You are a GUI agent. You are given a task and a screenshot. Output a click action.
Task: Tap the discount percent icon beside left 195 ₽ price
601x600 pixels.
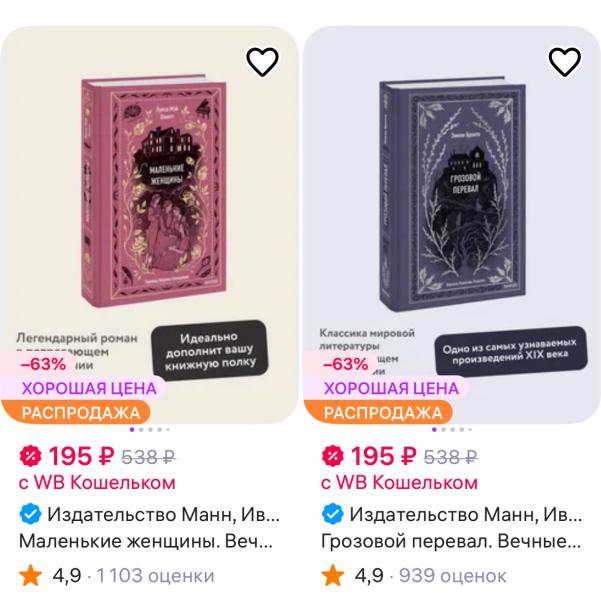point(30,456)
